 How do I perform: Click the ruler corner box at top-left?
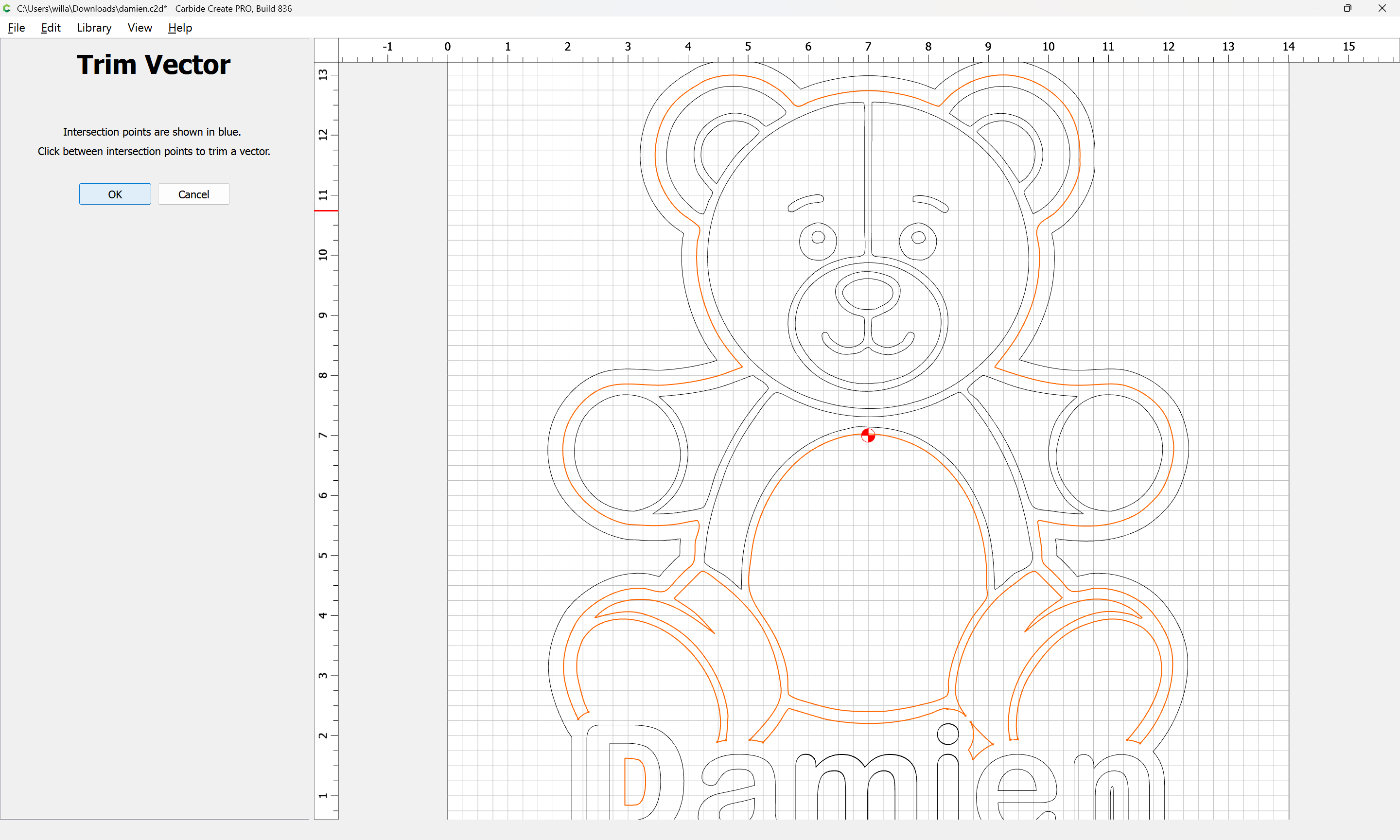pos(326,50)
